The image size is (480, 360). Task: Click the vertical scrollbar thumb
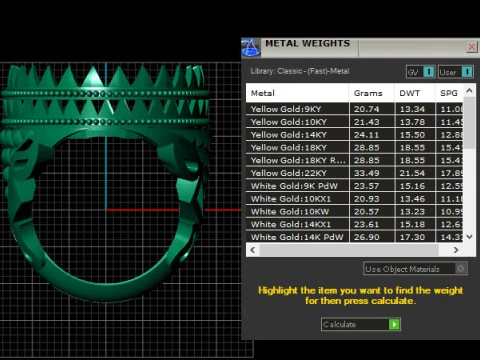pyautogui.click(x=469, y=123)
